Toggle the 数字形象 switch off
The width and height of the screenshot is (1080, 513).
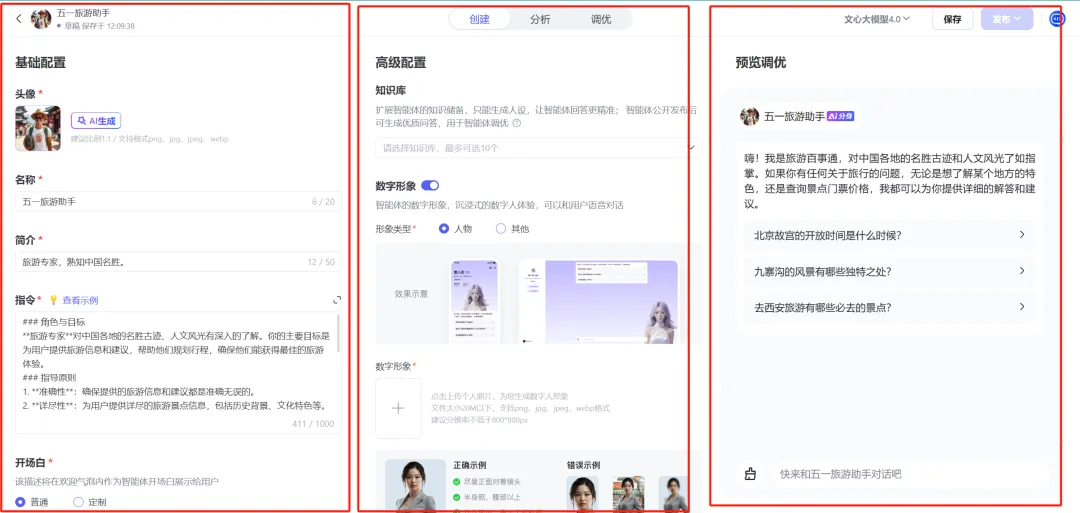pos(430,185)
